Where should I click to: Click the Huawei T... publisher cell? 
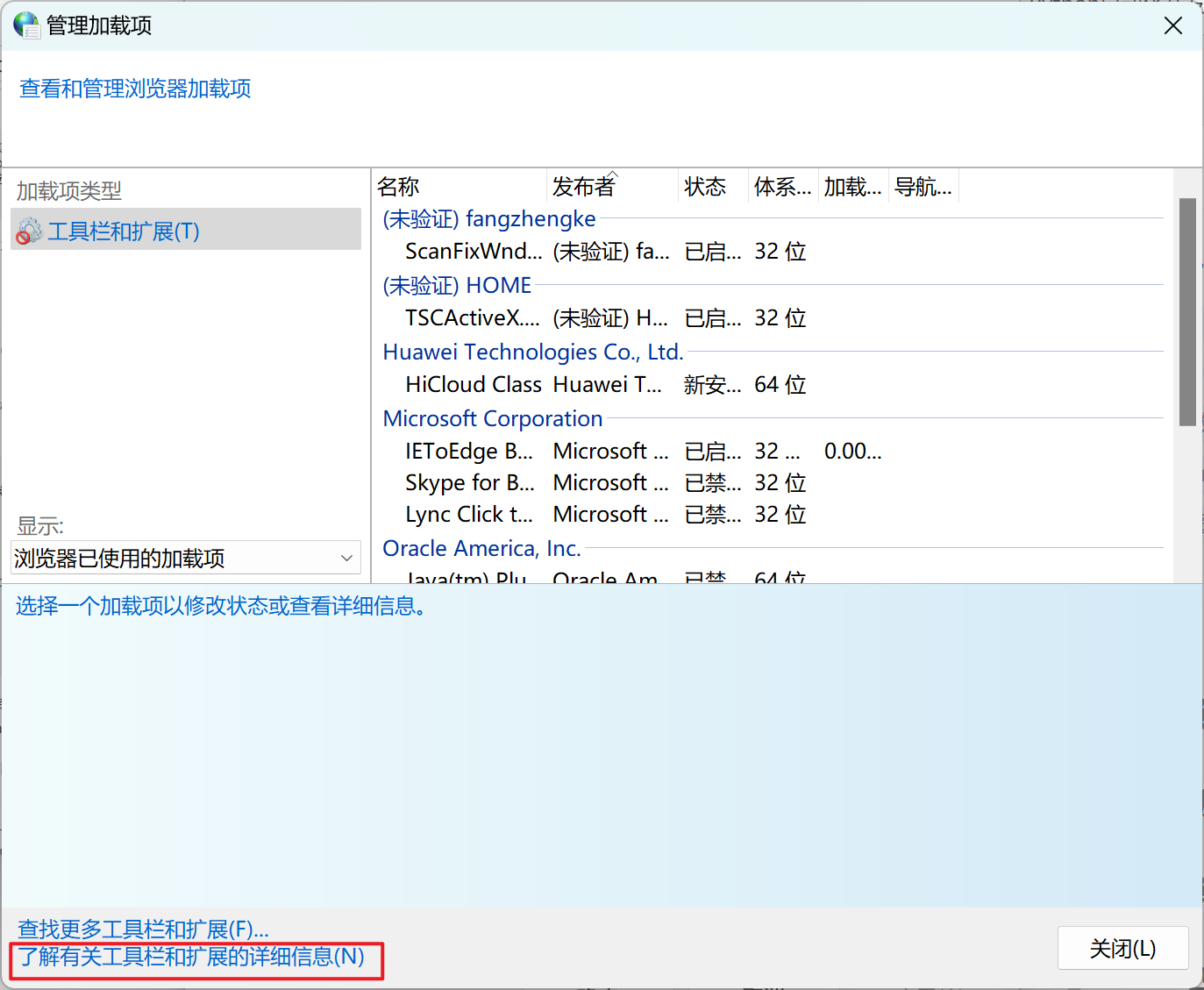[x=607, y=385]
